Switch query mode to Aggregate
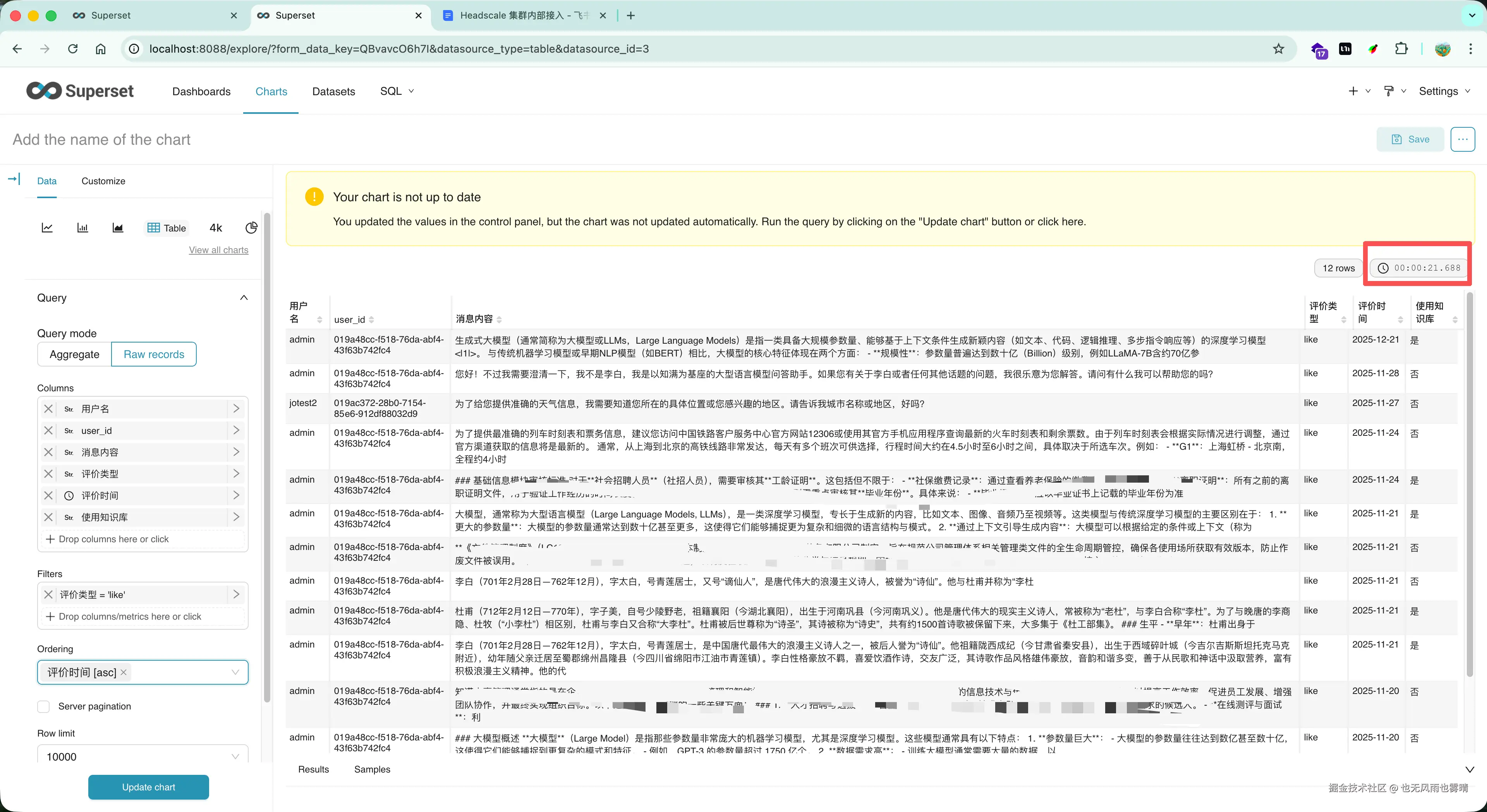This screenshot has height=812, width=1487. (x=74, y=354)
